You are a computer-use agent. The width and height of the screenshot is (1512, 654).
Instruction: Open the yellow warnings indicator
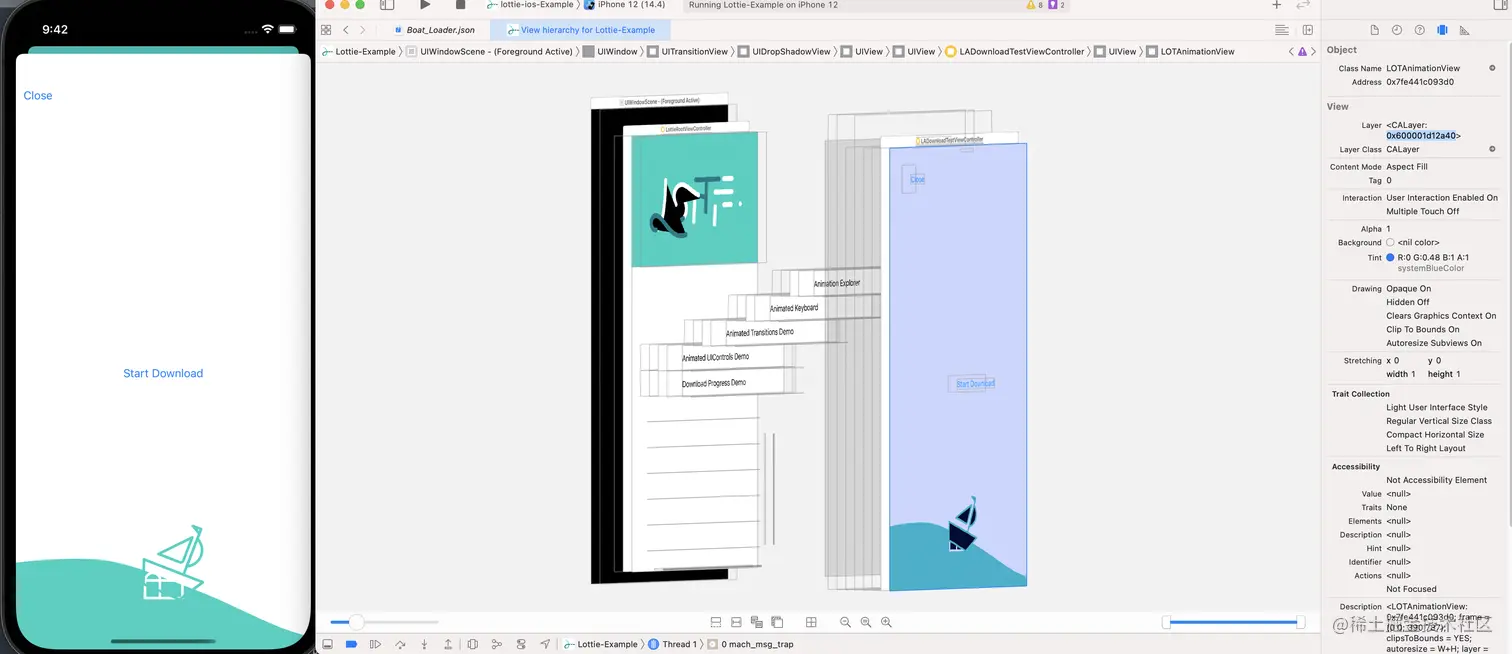point(1034,5)
